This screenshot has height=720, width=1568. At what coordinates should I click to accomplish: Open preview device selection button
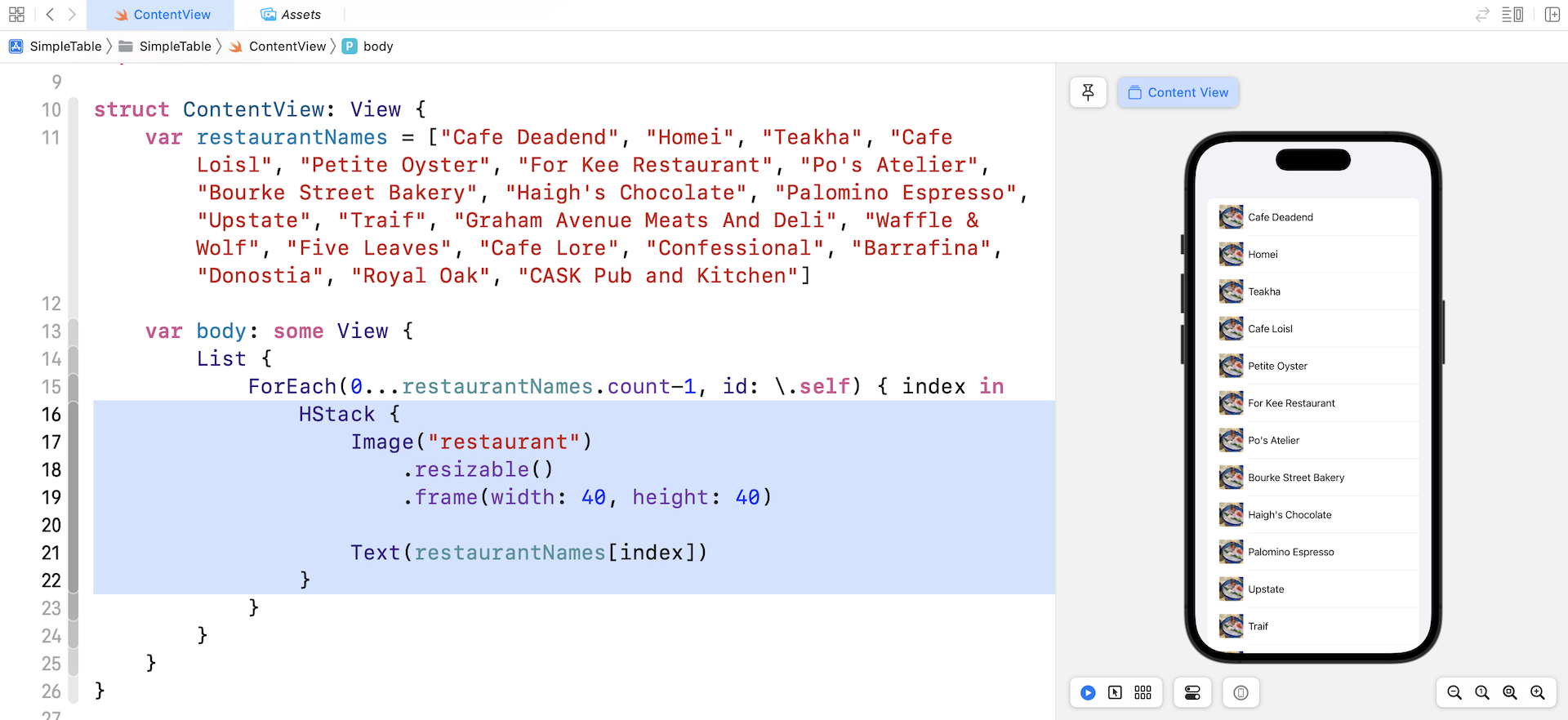click(x=1241, y=693)
